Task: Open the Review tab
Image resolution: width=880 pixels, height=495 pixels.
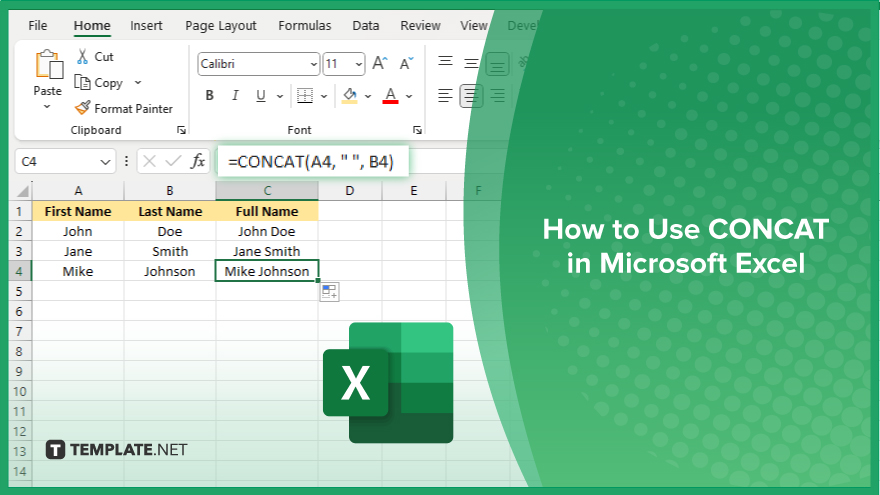Action: [420, 26]
